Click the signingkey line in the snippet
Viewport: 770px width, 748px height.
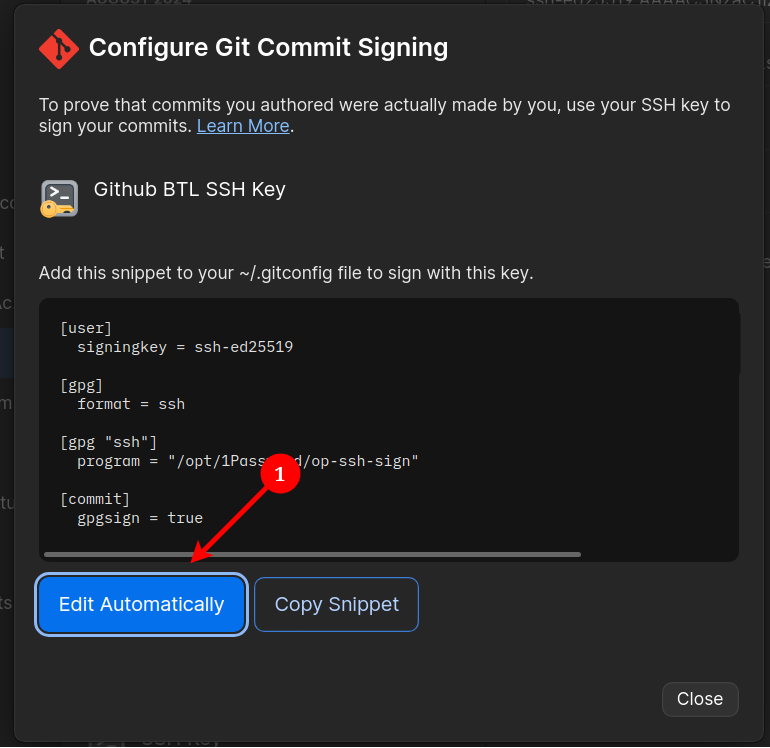(x=185, y=347)
